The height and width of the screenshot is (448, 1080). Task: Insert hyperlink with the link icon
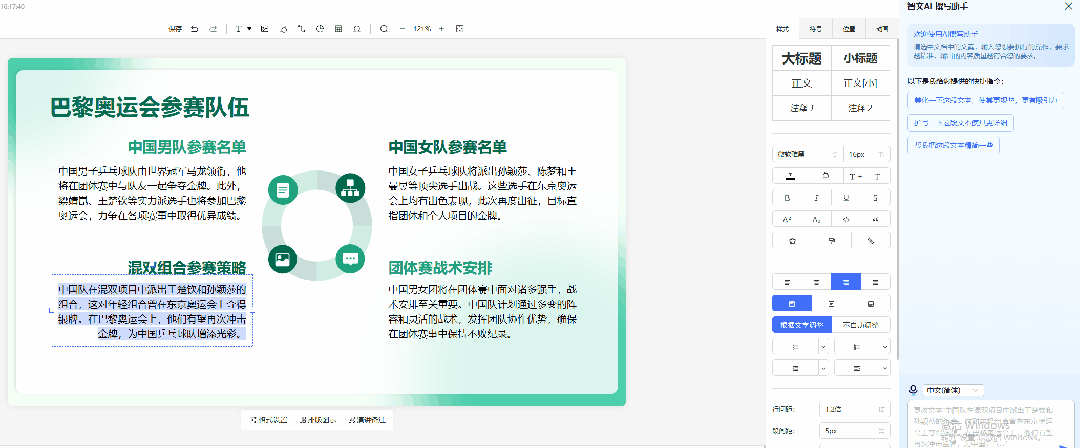[871, 241]
